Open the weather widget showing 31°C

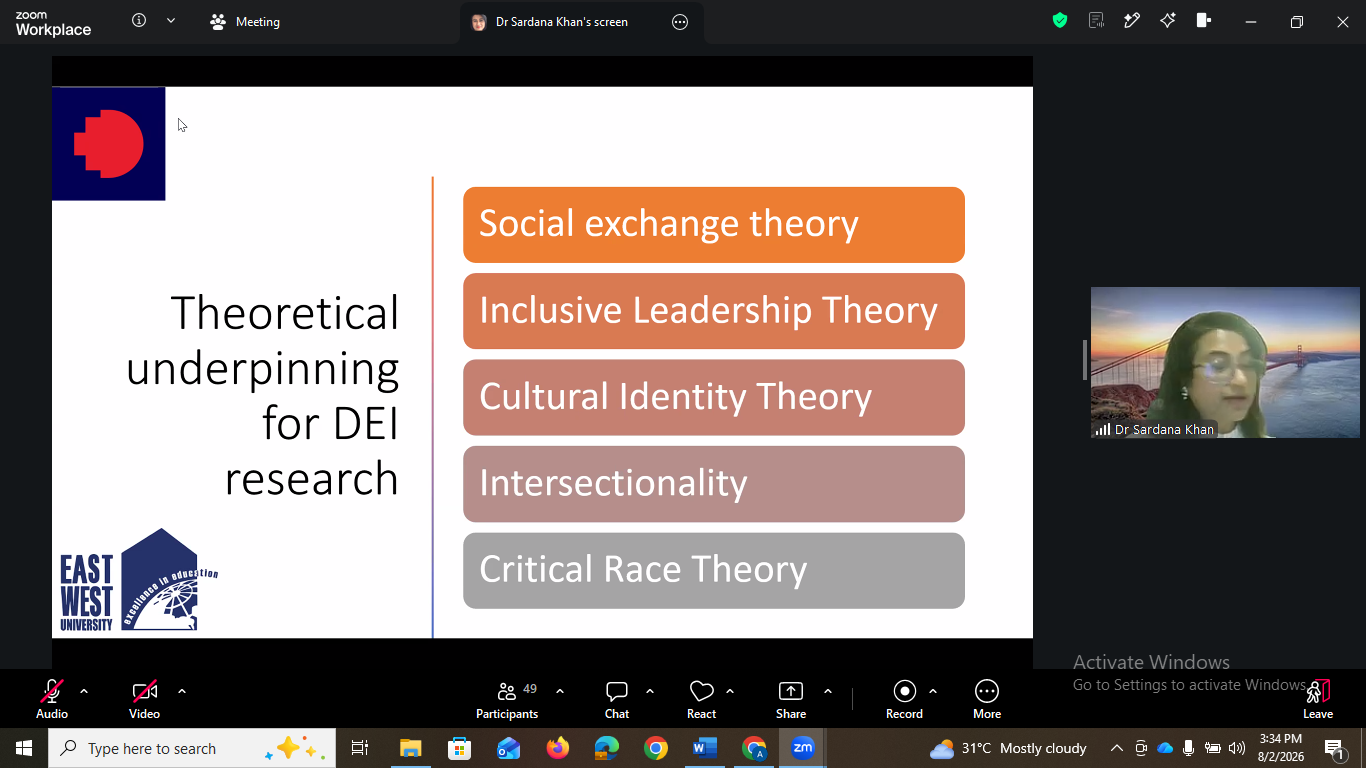[x=1008, y=748]
